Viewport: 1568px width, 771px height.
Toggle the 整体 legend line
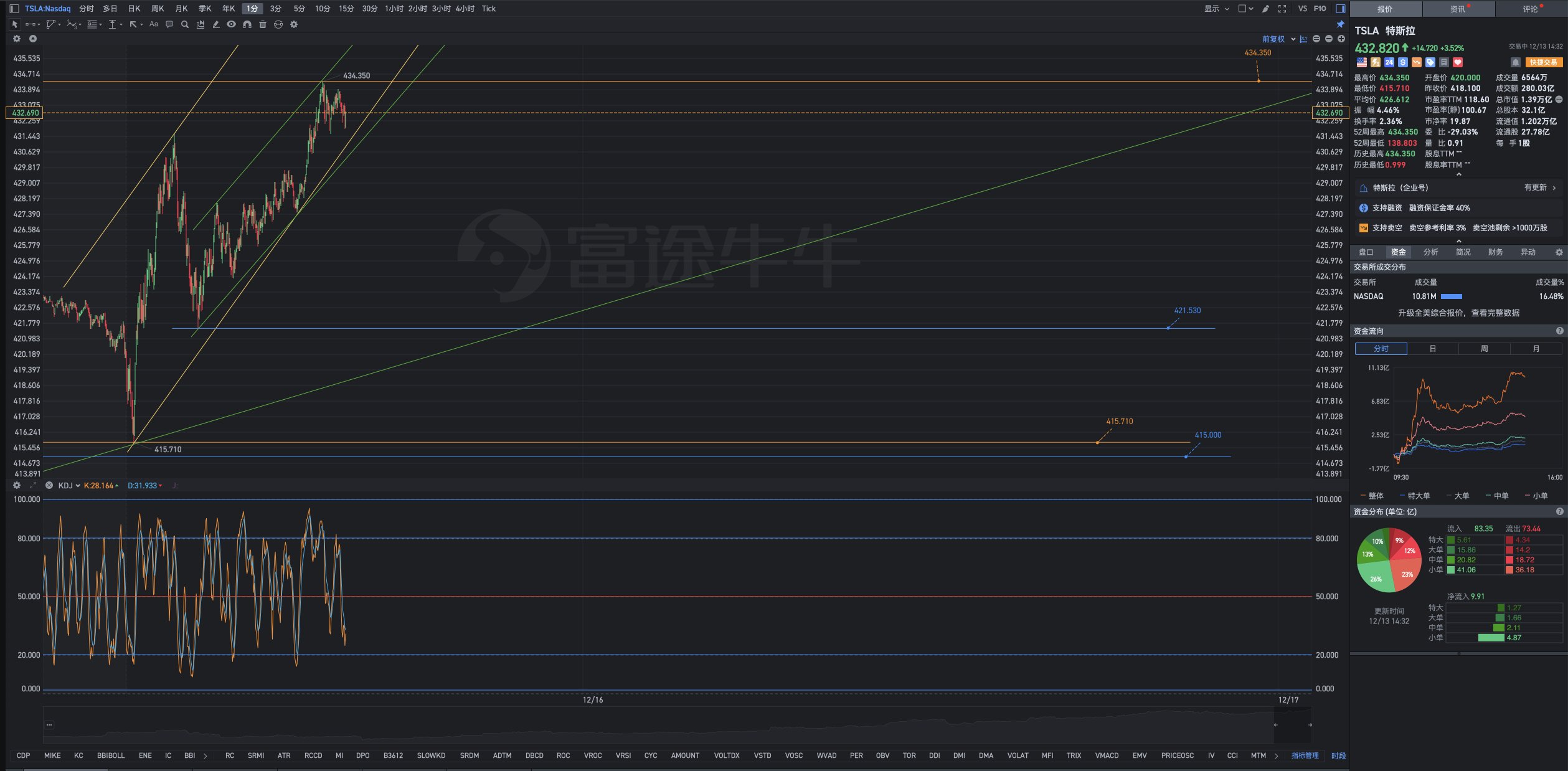click(1372, 496)
